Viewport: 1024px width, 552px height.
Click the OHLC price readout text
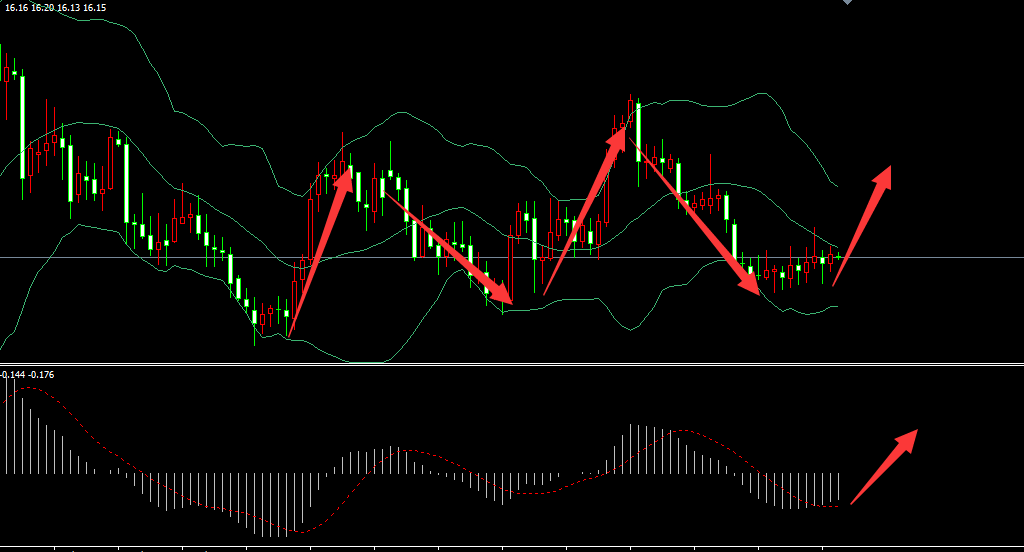click(55, 8)
